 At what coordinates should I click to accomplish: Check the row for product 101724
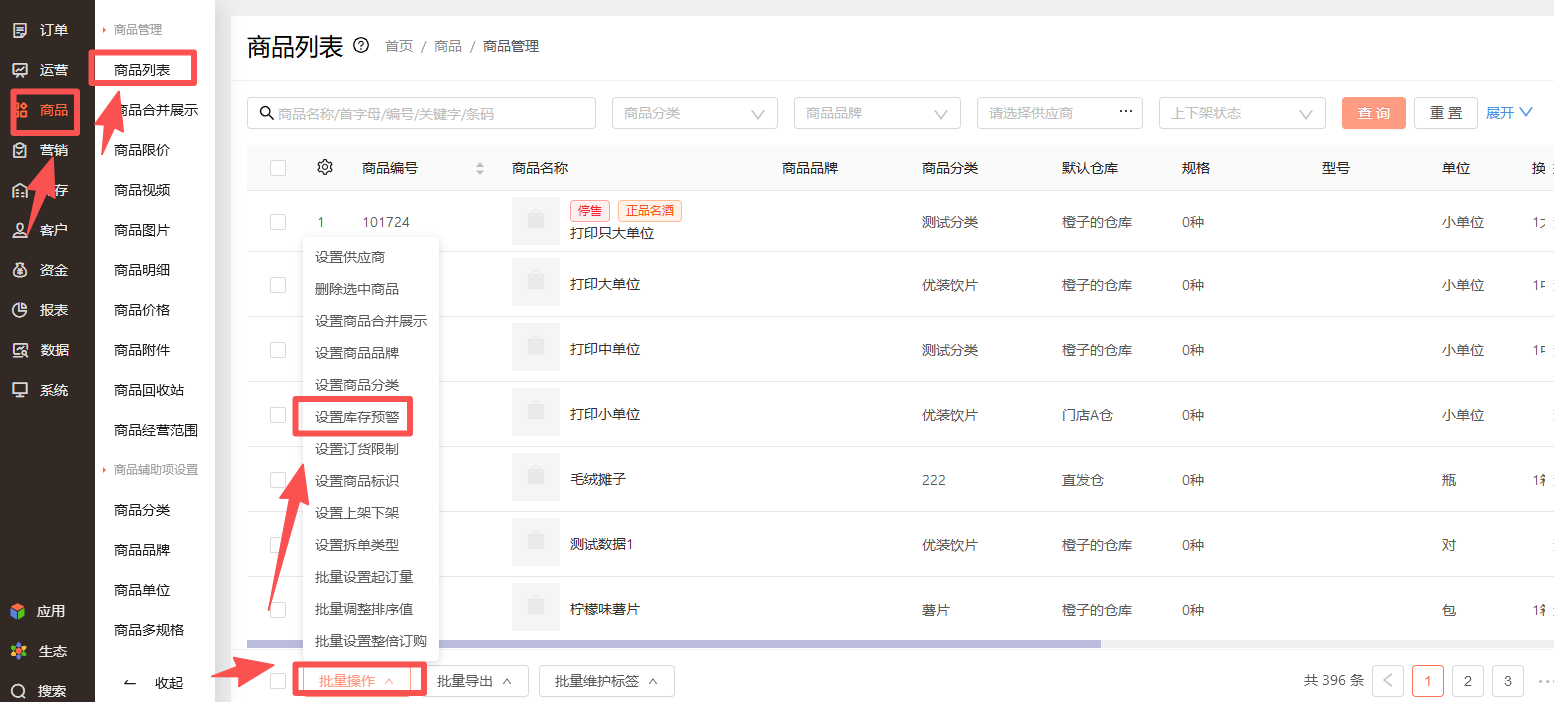[x=278, y=222]
